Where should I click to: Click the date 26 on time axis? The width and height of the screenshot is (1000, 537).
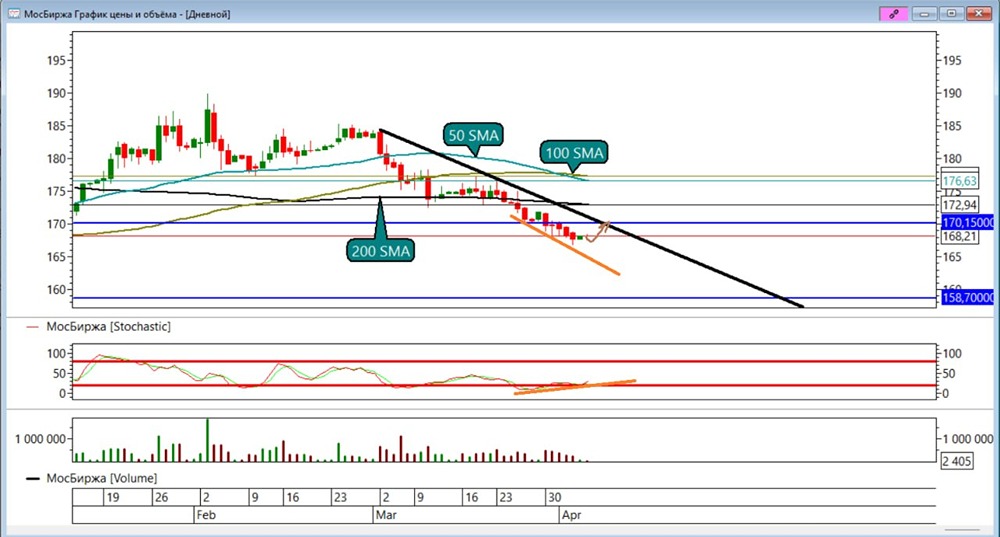point(161,497)
